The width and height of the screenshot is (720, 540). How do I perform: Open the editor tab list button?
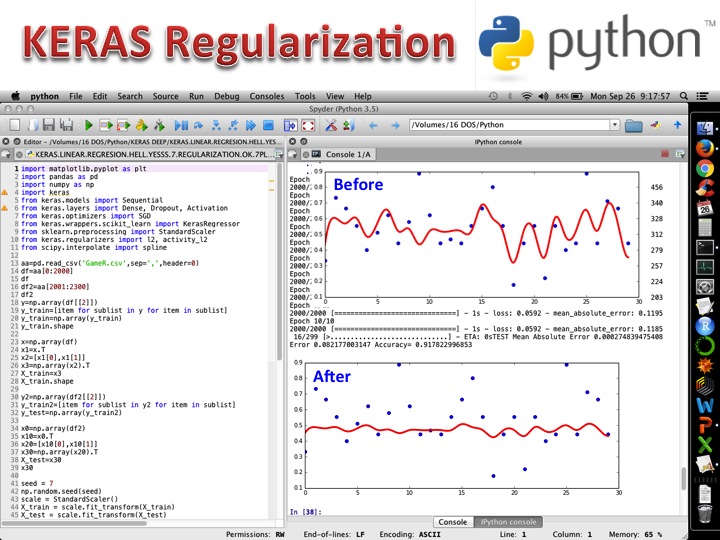click(6, 154)
